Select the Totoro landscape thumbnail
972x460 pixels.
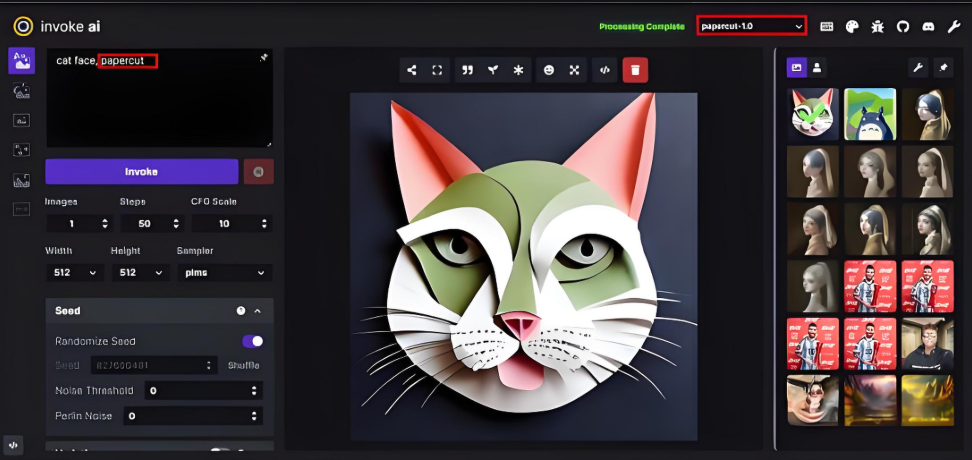[870, 114]
